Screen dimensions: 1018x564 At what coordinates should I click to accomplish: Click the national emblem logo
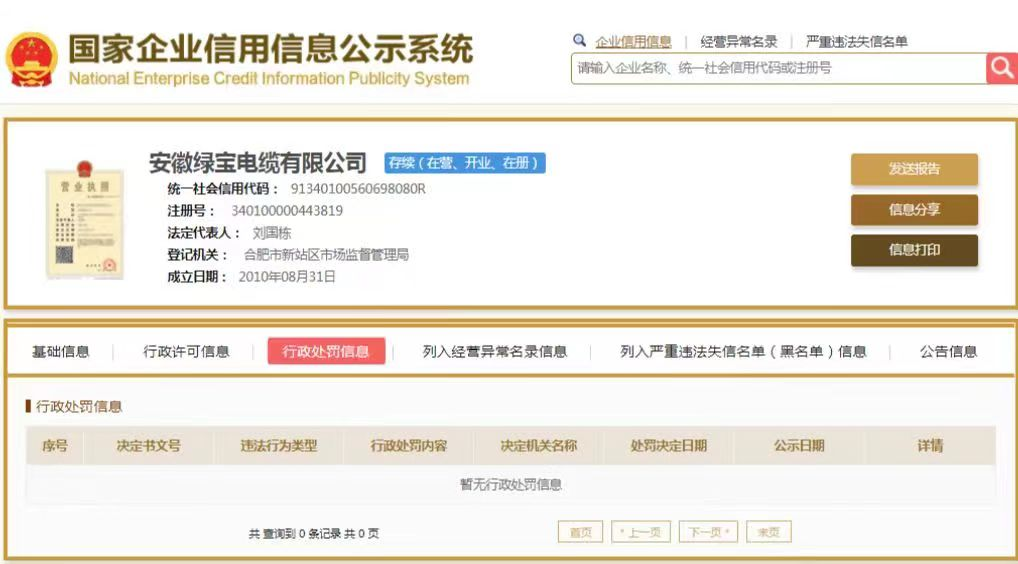pos(32,60)
